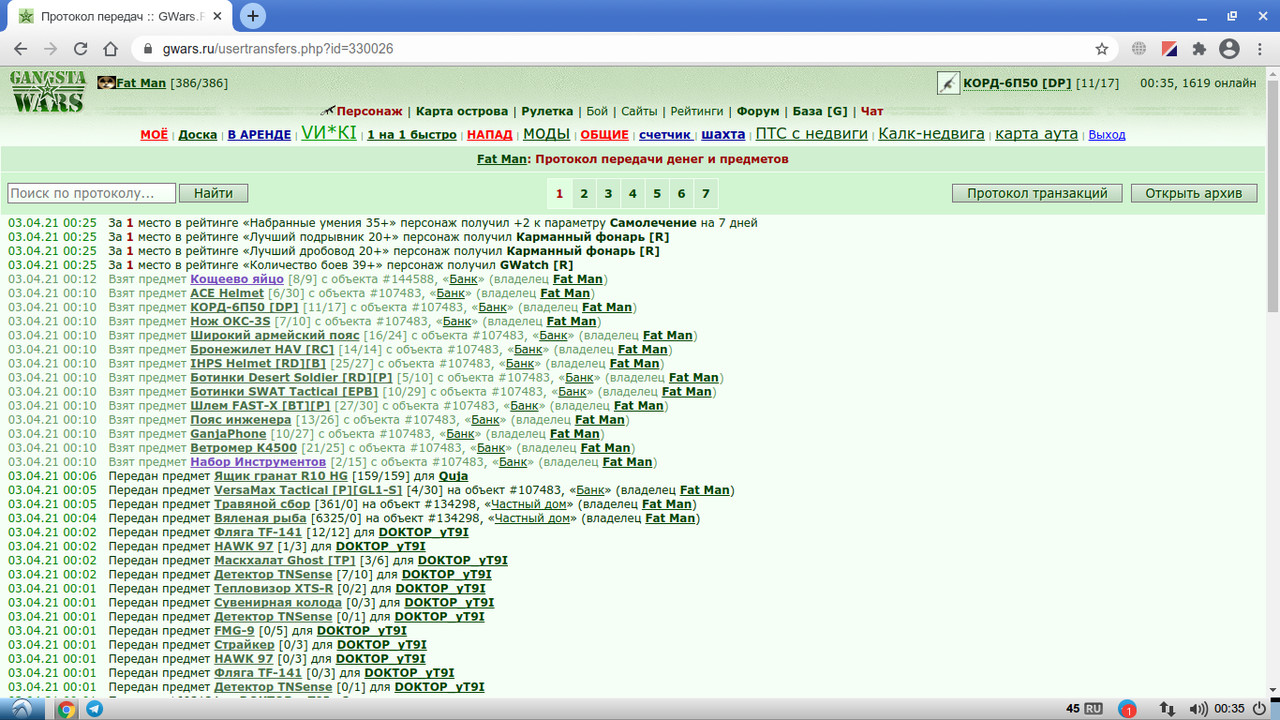Open the home page button

pyautogui.click(x=111, y=48)
